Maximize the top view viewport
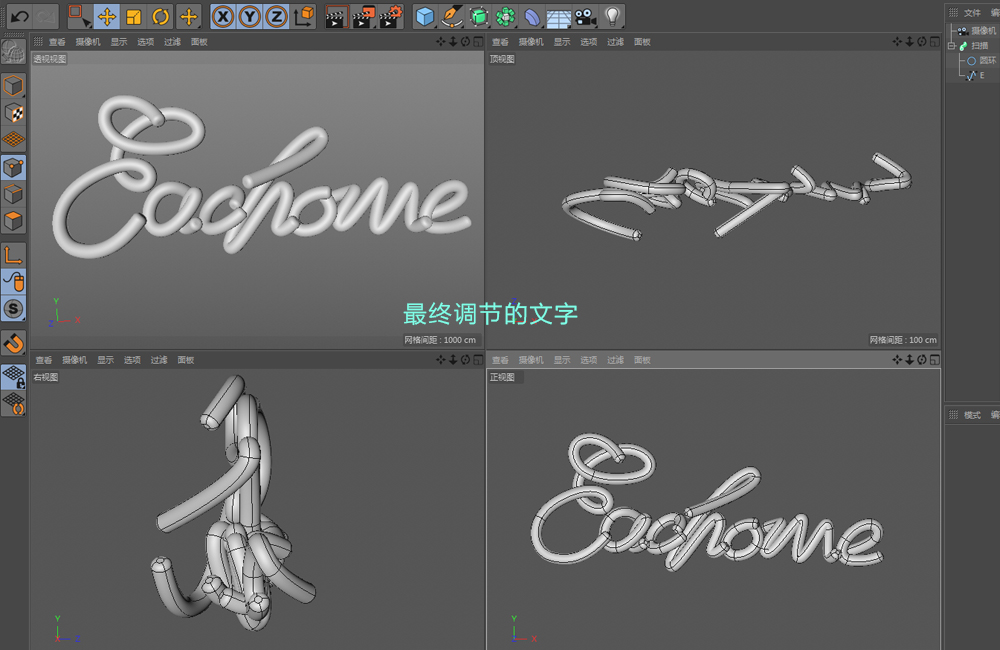The height and width of the screenshot is (650, 1000). click(934, 41)
